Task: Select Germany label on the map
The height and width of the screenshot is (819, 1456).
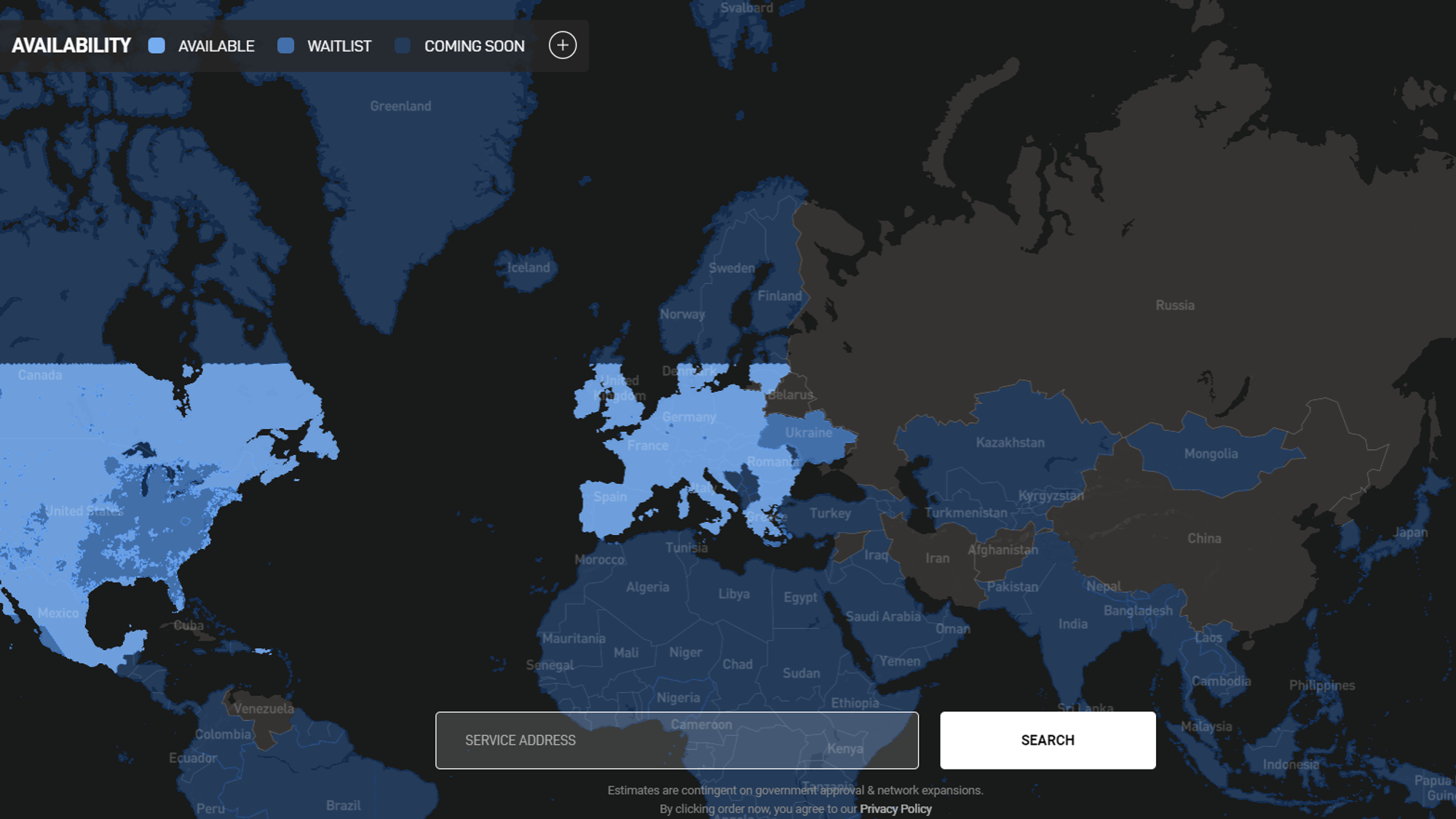Action: (689, 417)
